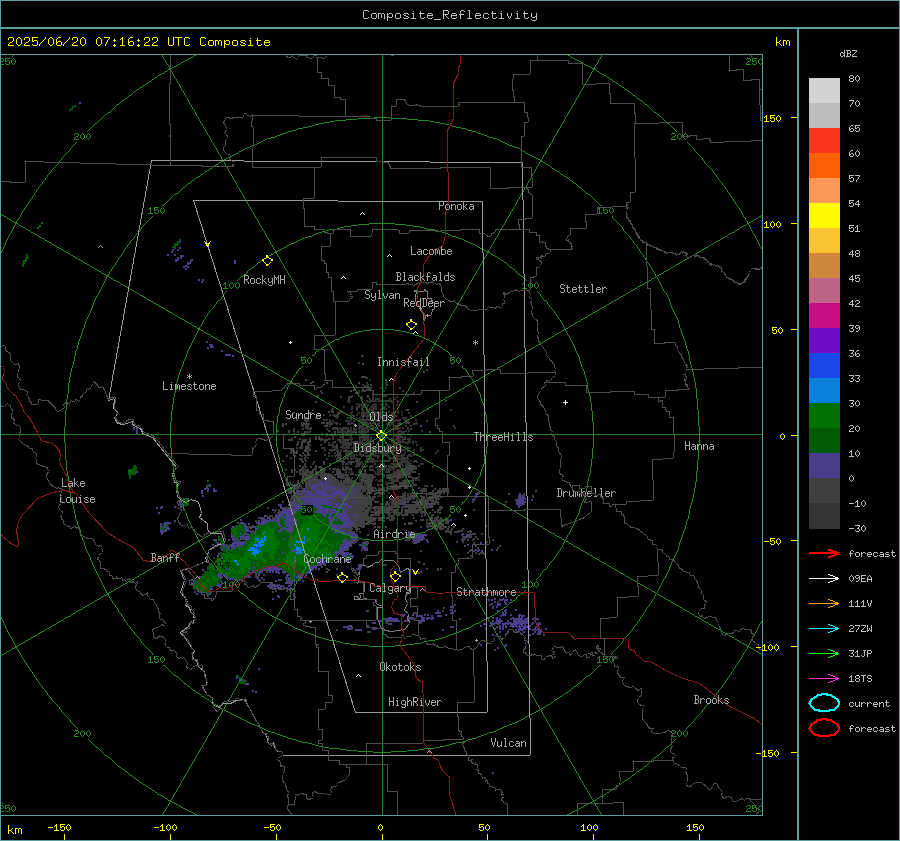
Task: Click the purple echo cluster south of Strathmore
Action: (514, 623)
